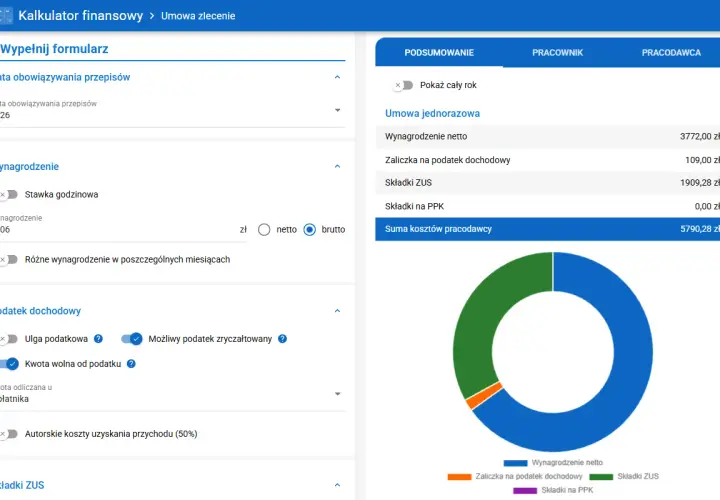Screen dimensions: 720x500
Task: Switch to the PRACODAWCA tab
Action: pos(671,52)
